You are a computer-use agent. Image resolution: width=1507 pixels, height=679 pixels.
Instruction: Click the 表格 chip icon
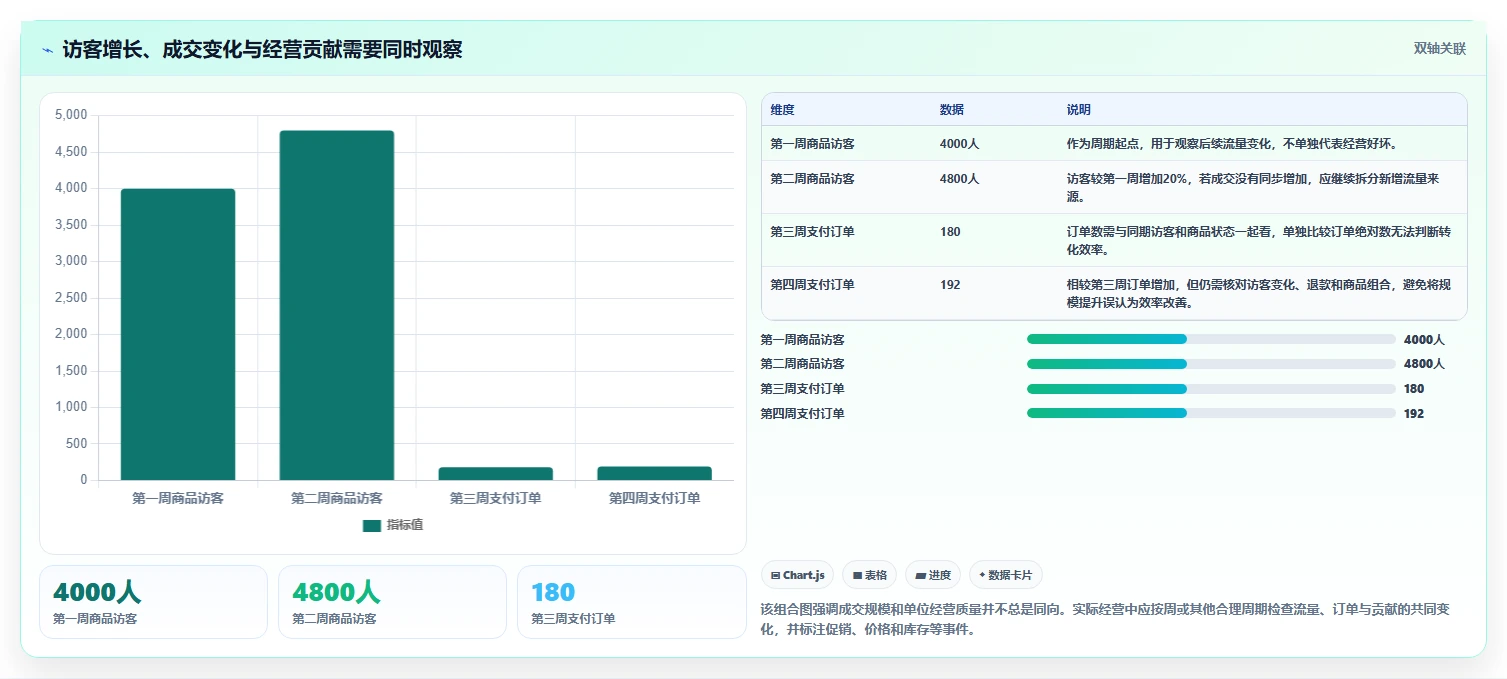coord(857,575)
